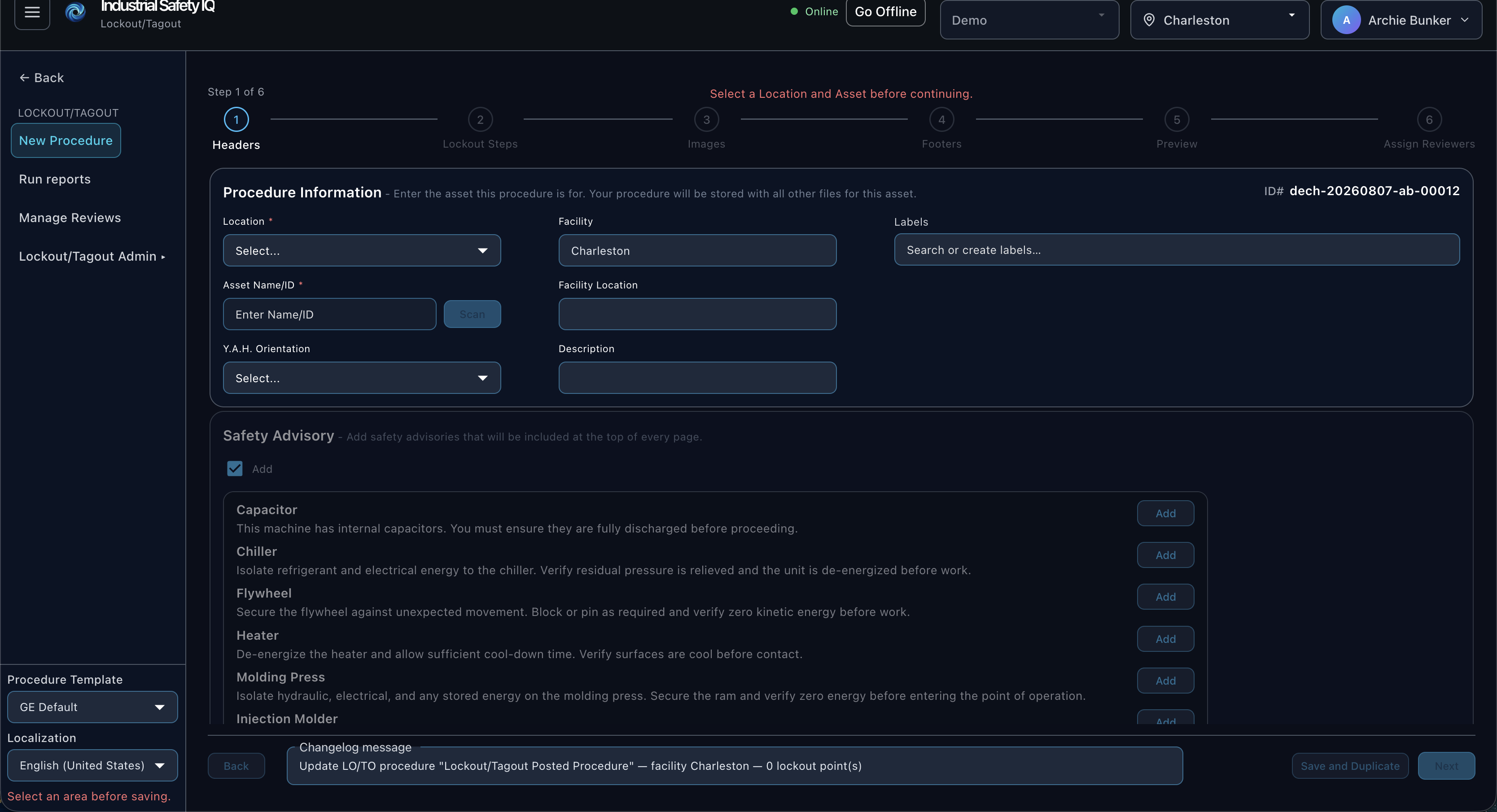Focus the Labels search field
1497x812 pixels.
coord(1177,250)
